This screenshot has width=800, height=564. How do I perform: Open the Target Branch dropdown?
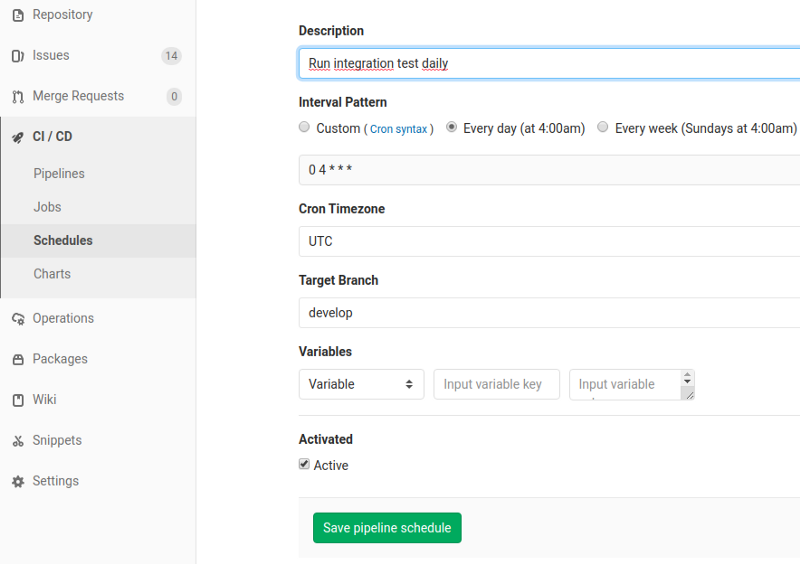click(x=550, y=313)
